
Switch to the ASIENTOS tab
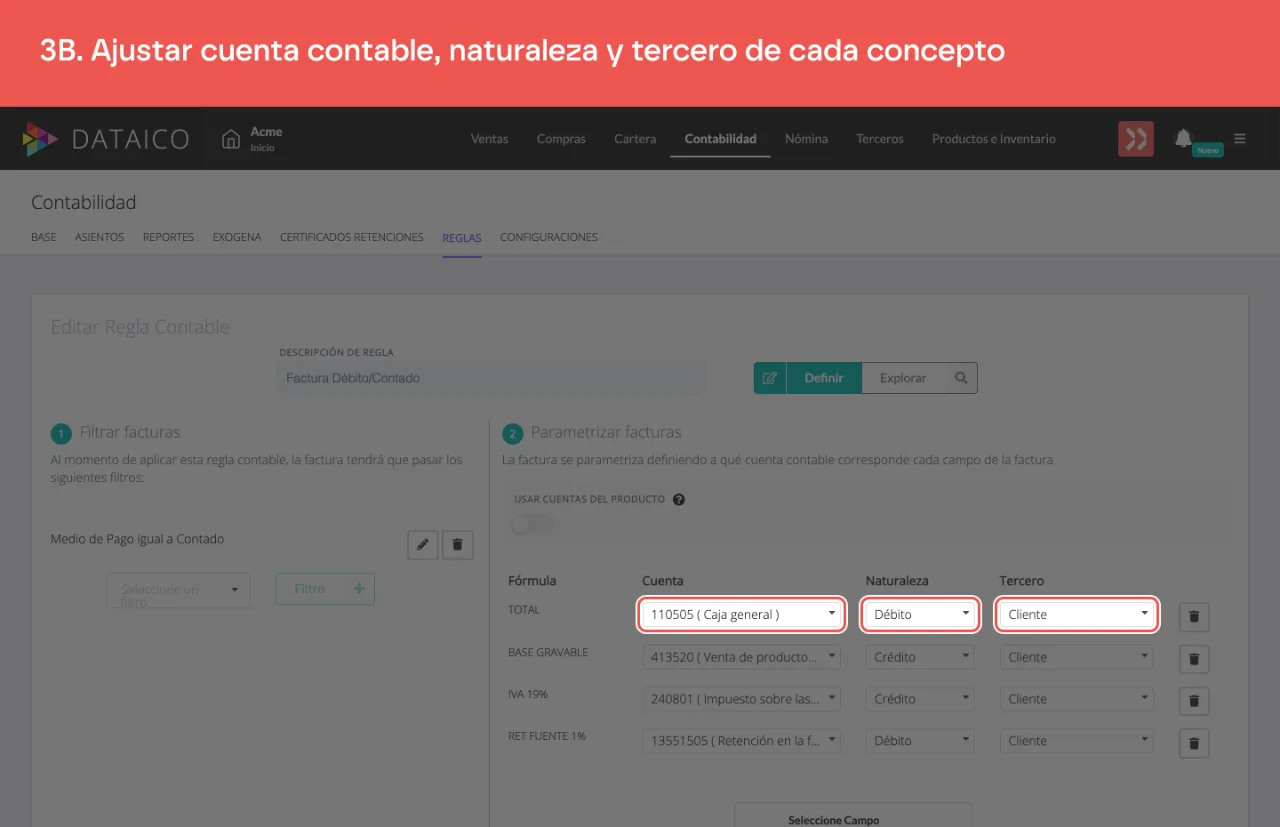[100, 237]
